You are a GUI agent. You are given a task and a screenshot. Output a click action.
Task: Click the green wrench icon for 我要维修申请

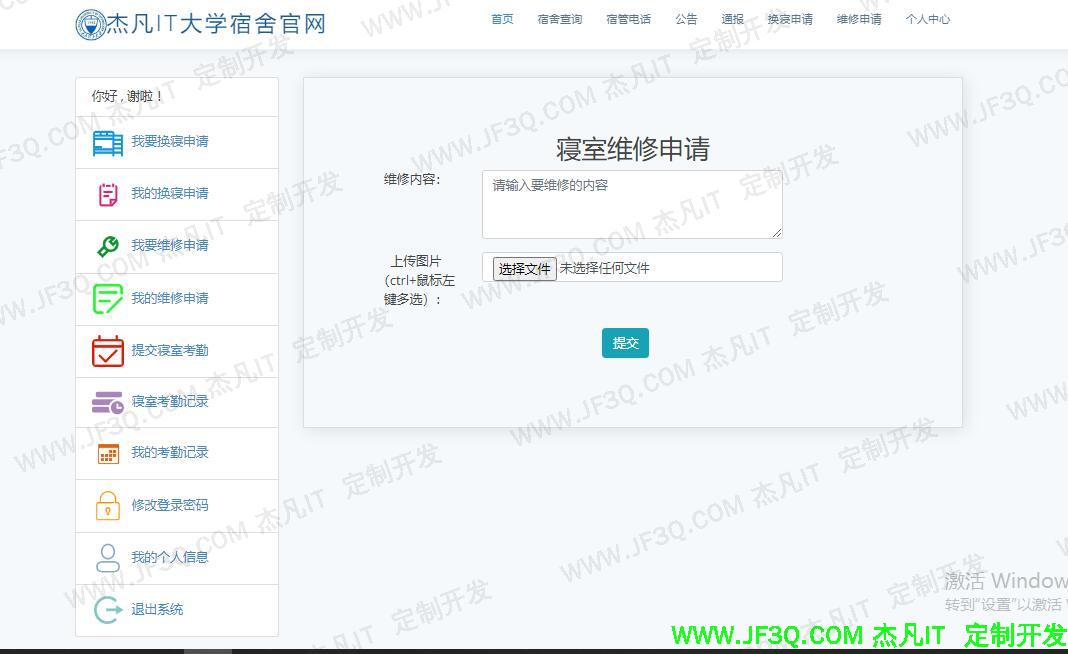click(108, 246)
